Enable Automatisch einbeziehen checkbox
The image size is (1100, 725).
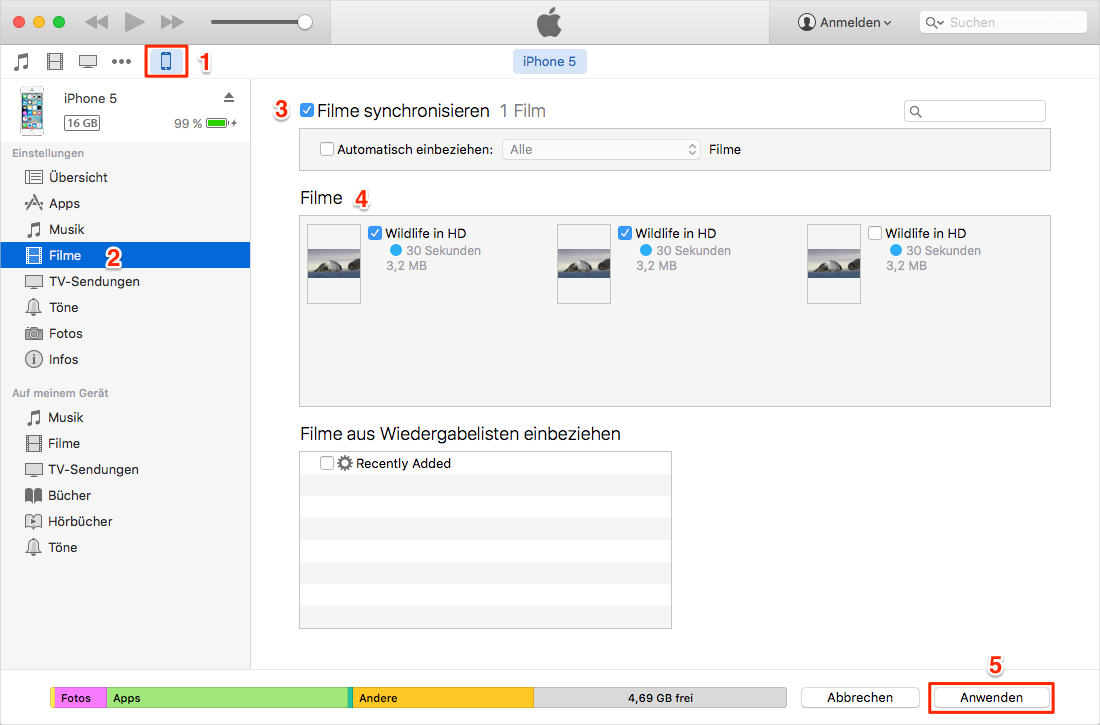pos(326,149)
